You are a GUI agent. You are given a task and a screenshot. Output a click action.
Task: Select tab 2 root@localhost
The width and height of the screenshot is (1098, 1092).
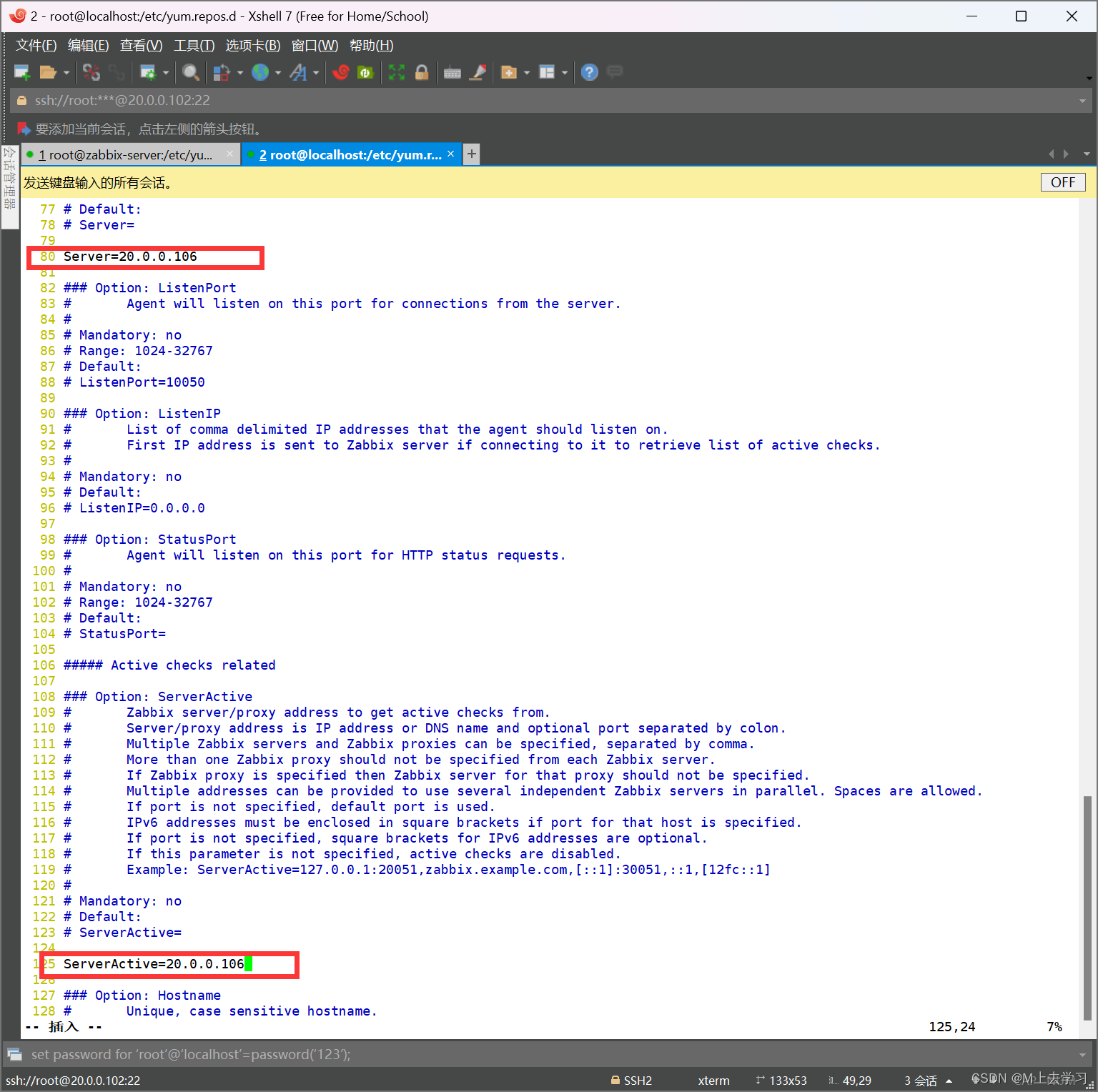coord(350,154)
